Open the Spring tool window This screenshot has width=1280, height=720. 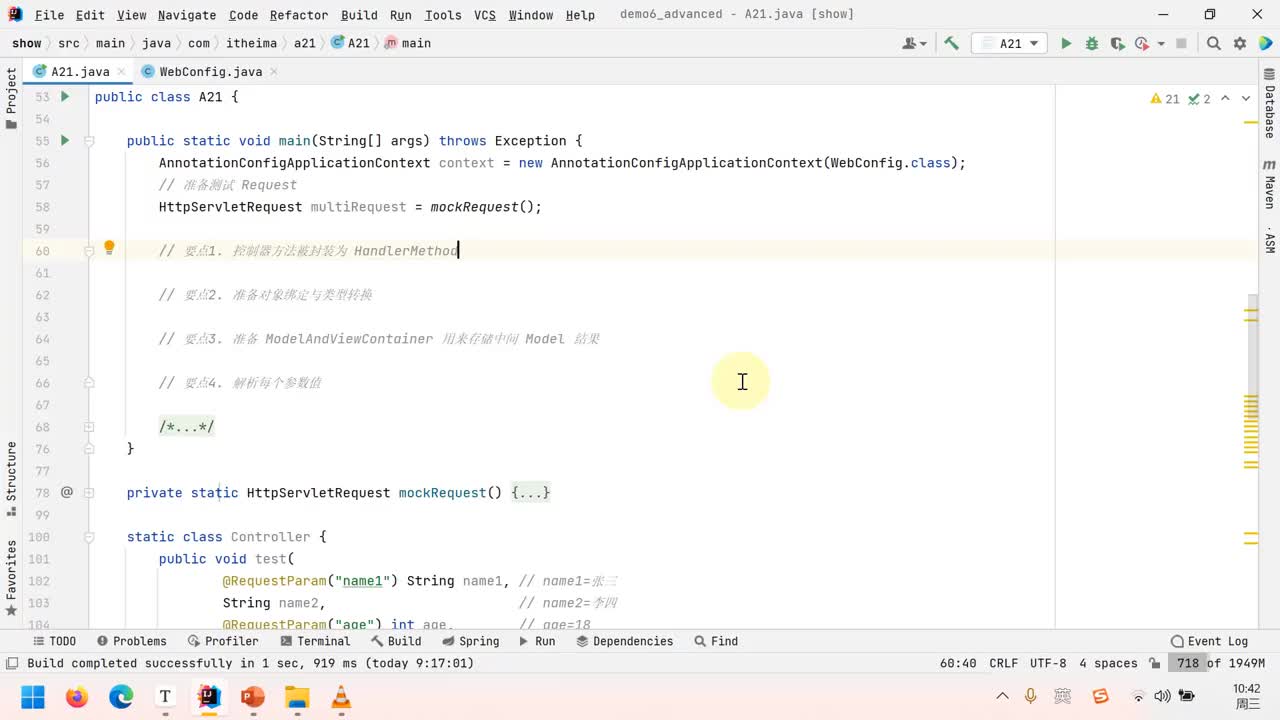pos(470,641)
